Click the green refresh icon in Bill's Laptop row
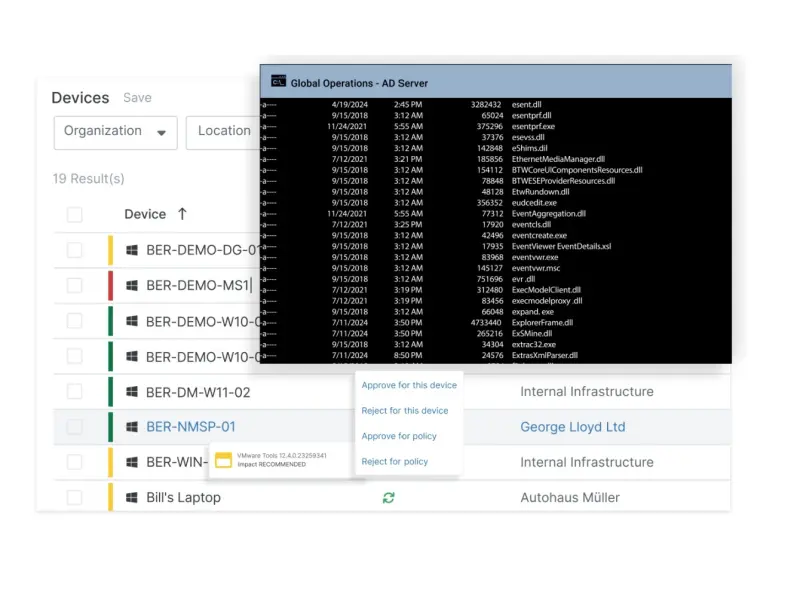Screen dimensions: 800x600 point(388,497)
